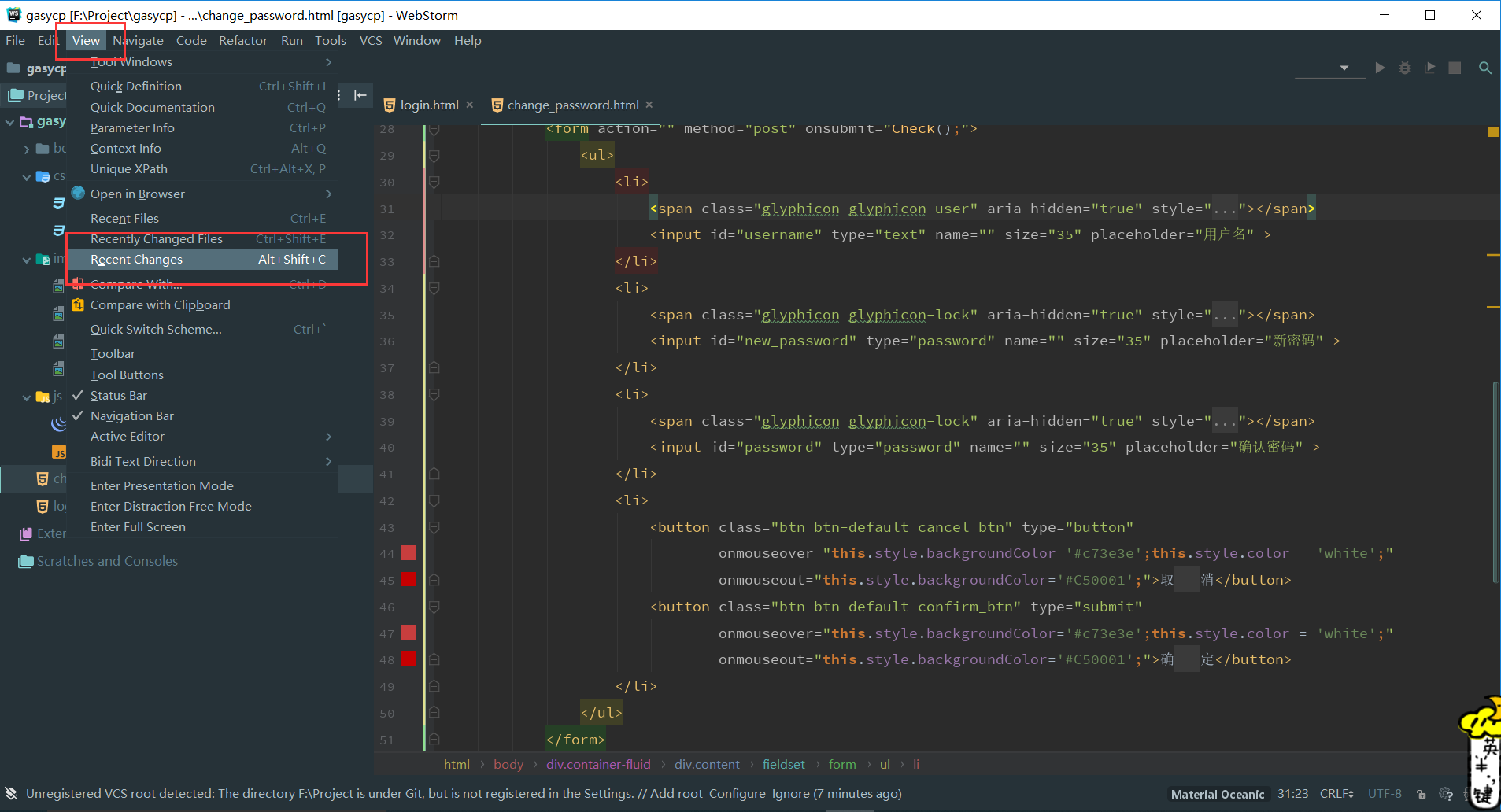Open the VCS menu
The height and width of the screenshot is (812, 1501).
[x=371, y=40]
